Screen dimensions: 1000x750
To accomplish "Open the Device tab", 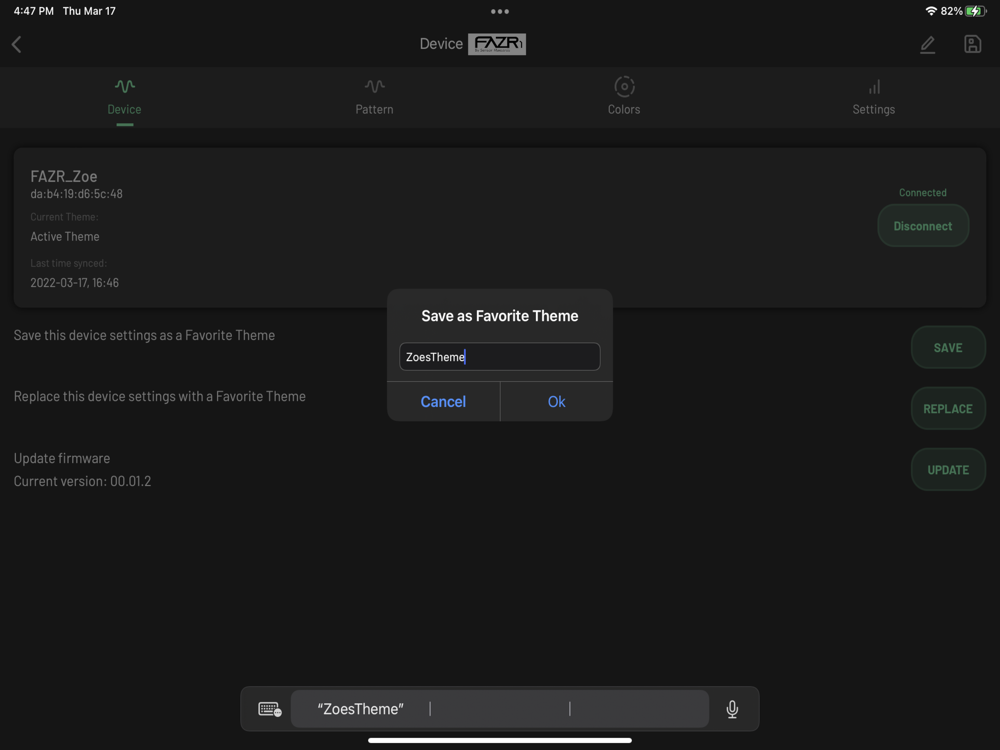I will coord(124,98).
